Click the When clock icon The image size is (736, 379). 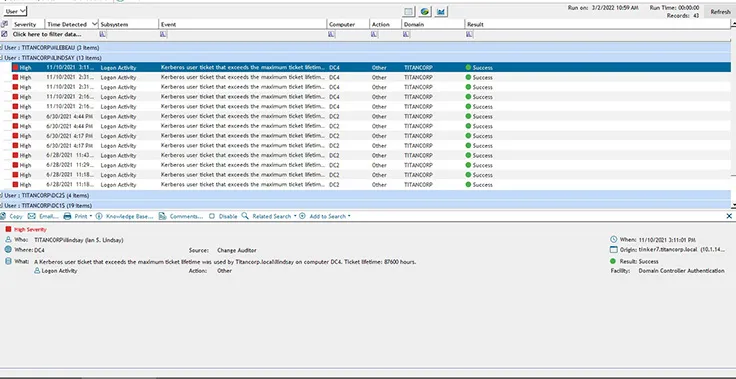pos(613,240)
